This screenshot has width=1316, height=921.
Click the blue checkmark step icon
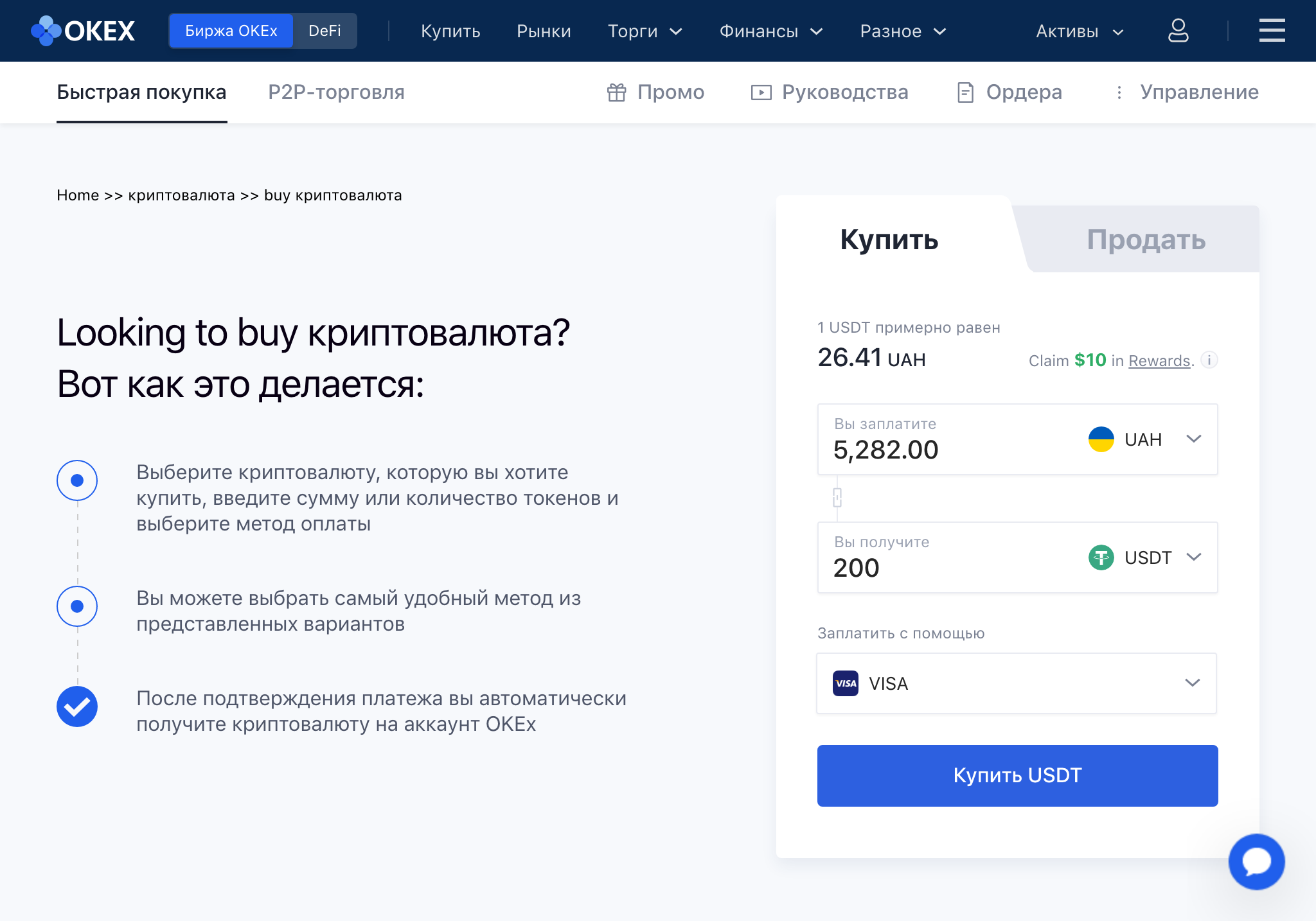(x=77, y=706)
